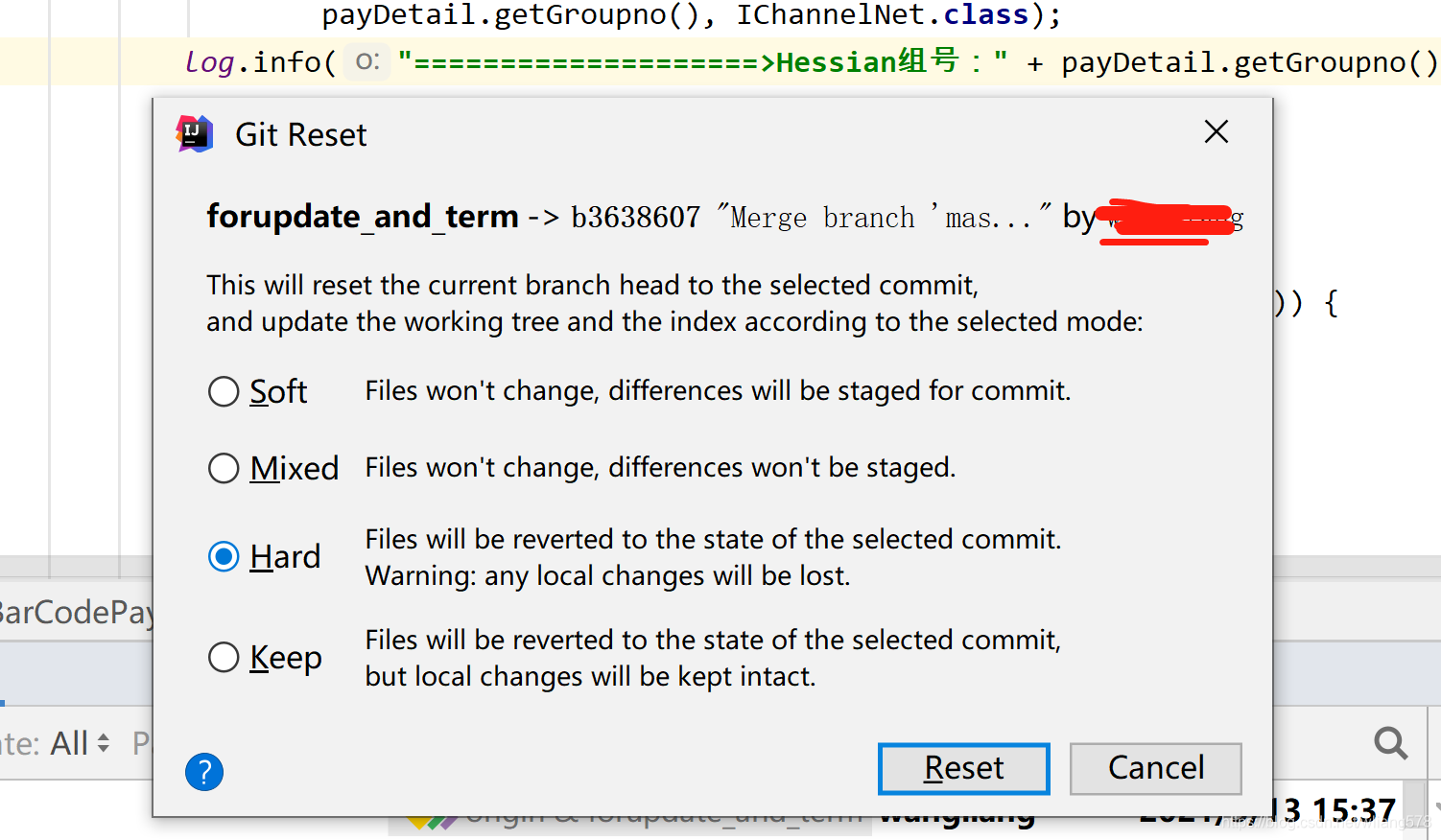Click the IntelliJ logo in dialog title
The width and height of the screenshot is (1441, 840).
pyautogui.click(x=195, y=134)
